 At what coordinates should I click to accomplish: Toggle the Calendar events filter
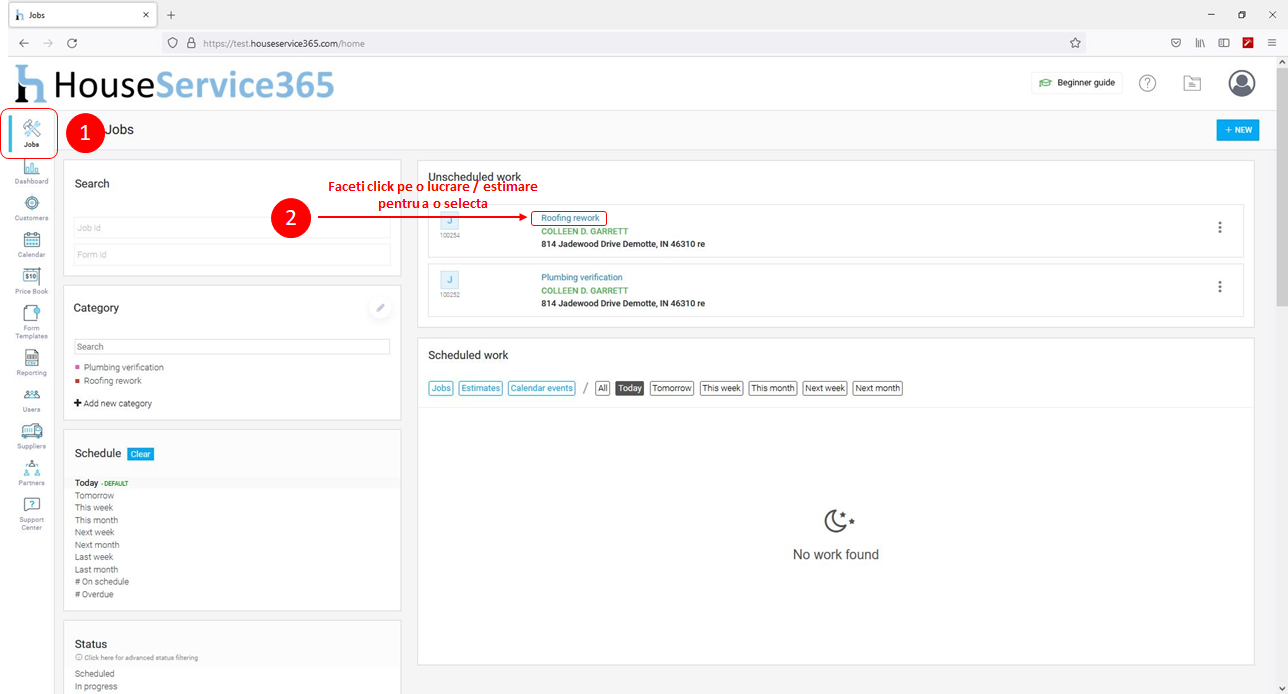[541, 388]
